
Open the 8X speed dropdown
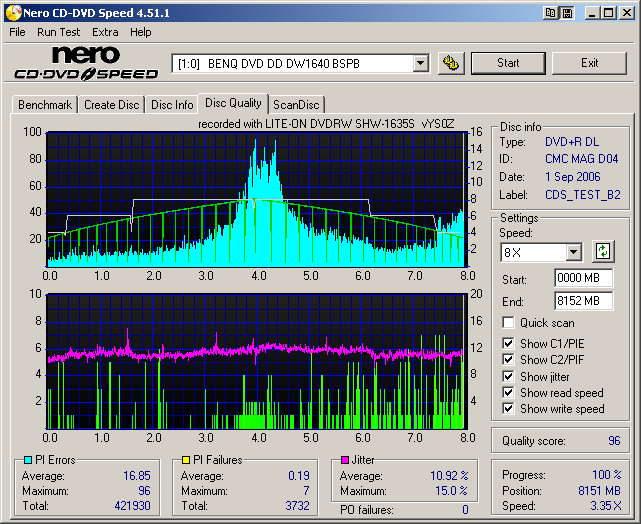click(x=574, y=252)
